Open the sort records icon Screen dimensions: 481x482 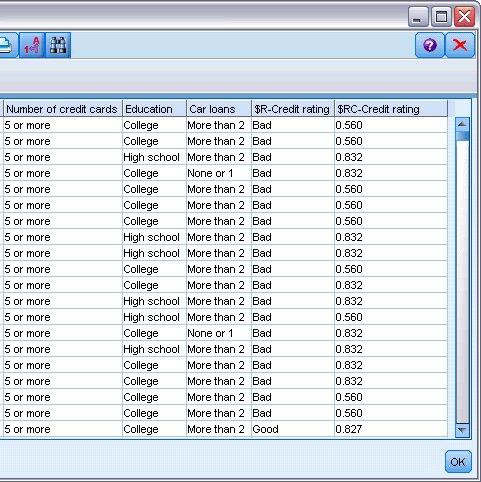click(32, 45)
